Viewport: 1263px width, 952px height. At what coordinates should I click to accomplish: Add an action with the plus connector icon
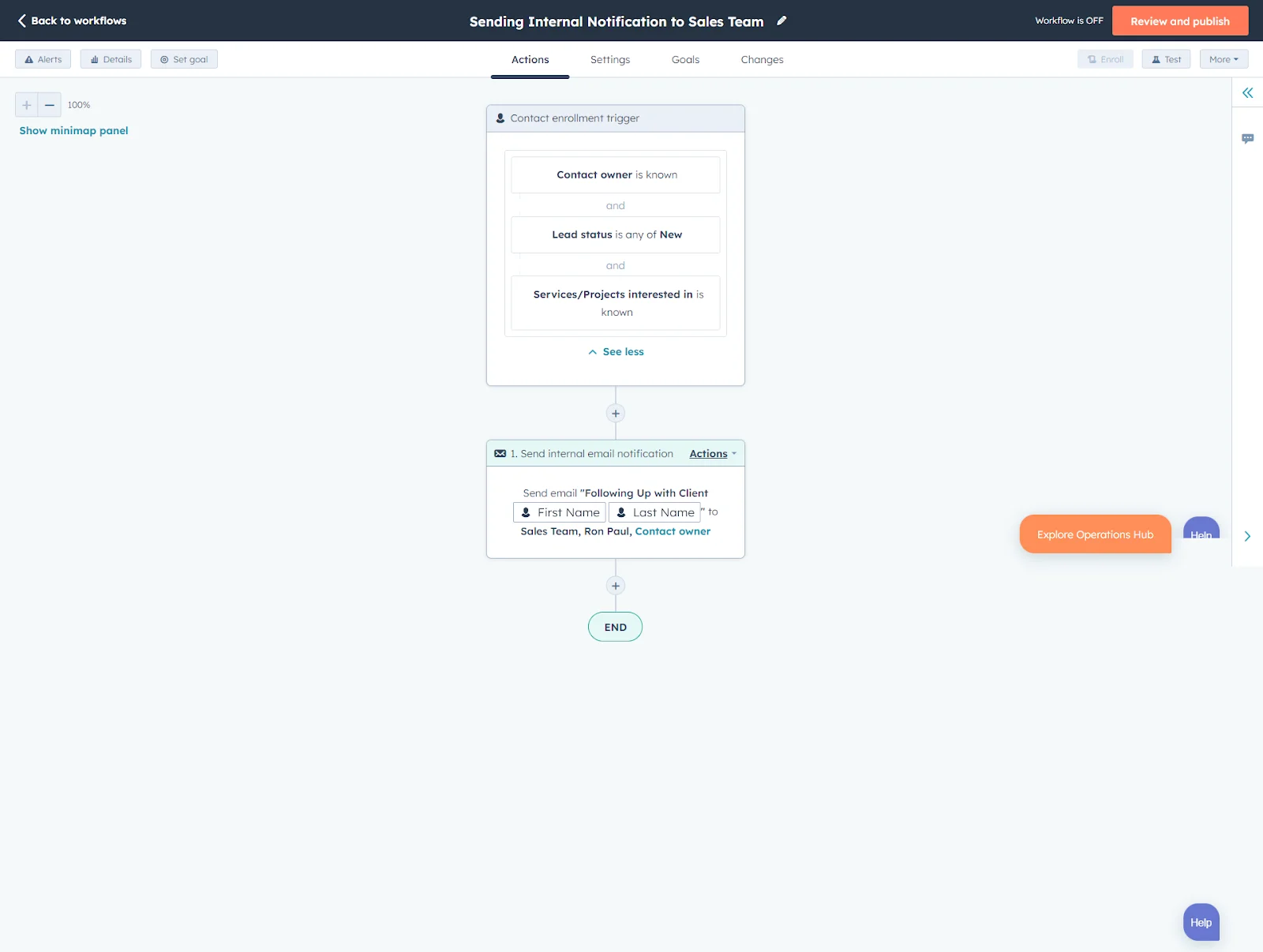[x=615, y=413]
